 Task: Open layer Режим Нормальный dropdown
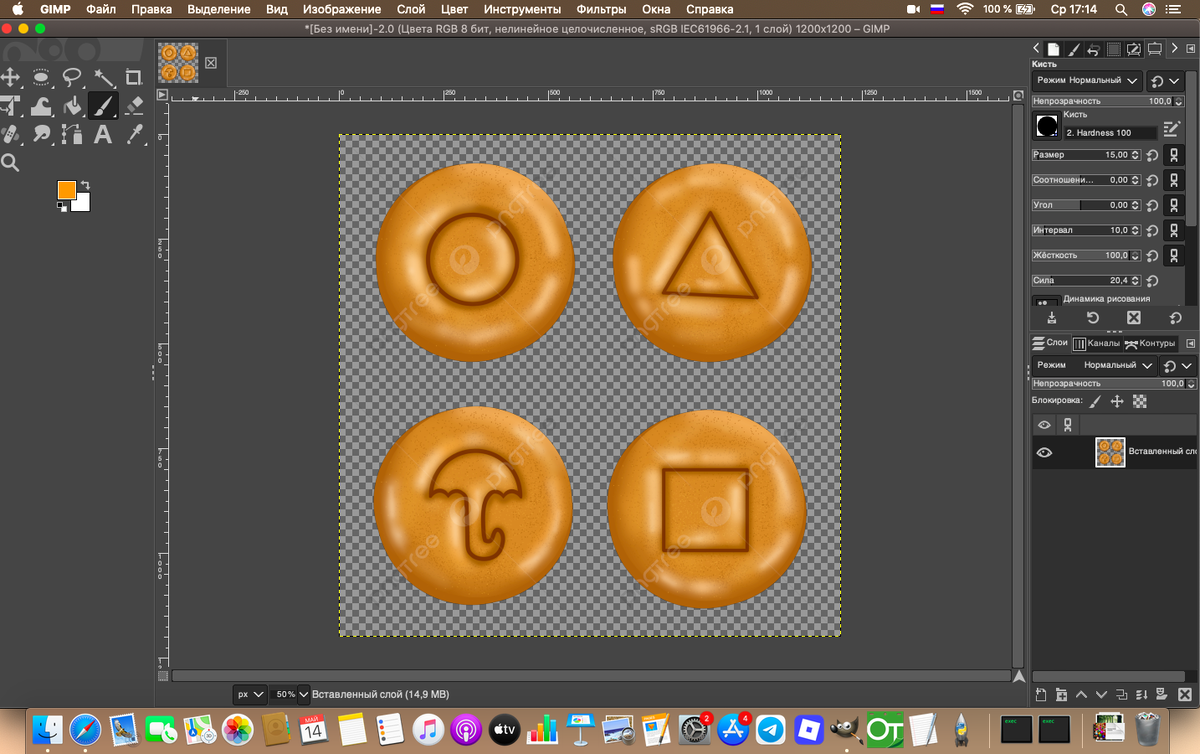click(x=1094, y=366)
